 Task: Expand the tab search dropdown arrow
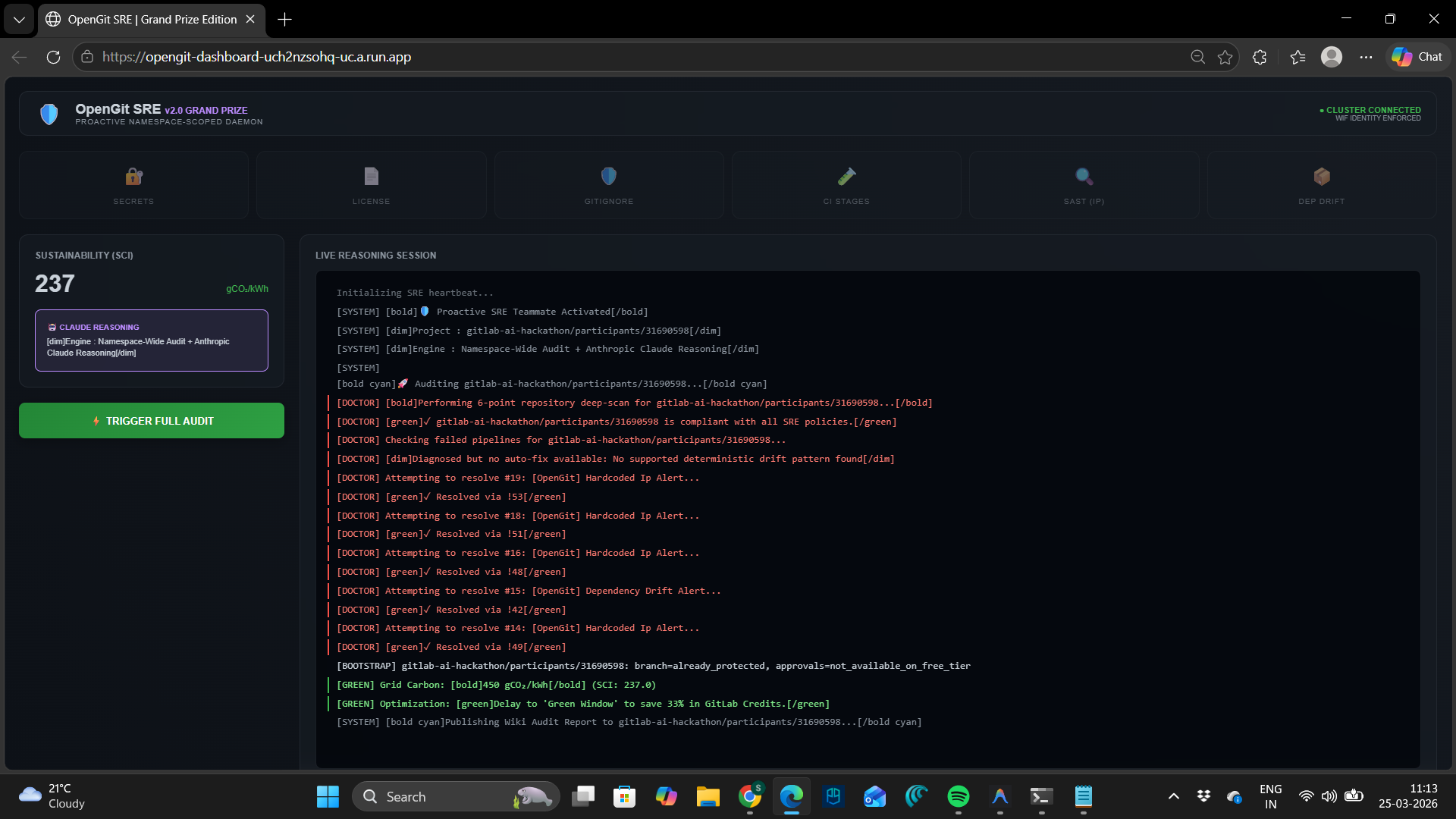pyautogui.click(x=19, y=20)
